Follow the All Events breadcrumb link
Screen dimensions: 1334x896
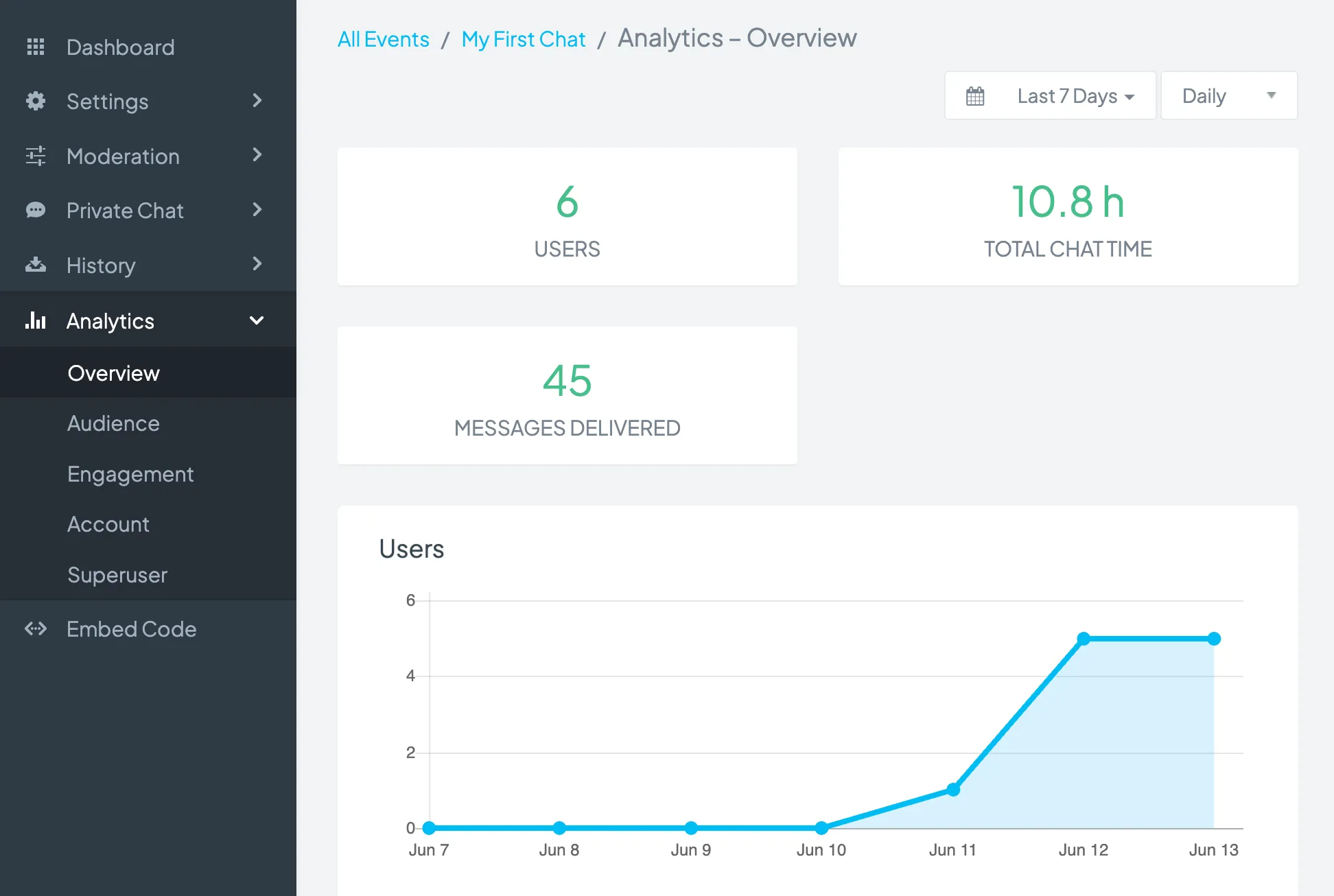pos(384,39)
